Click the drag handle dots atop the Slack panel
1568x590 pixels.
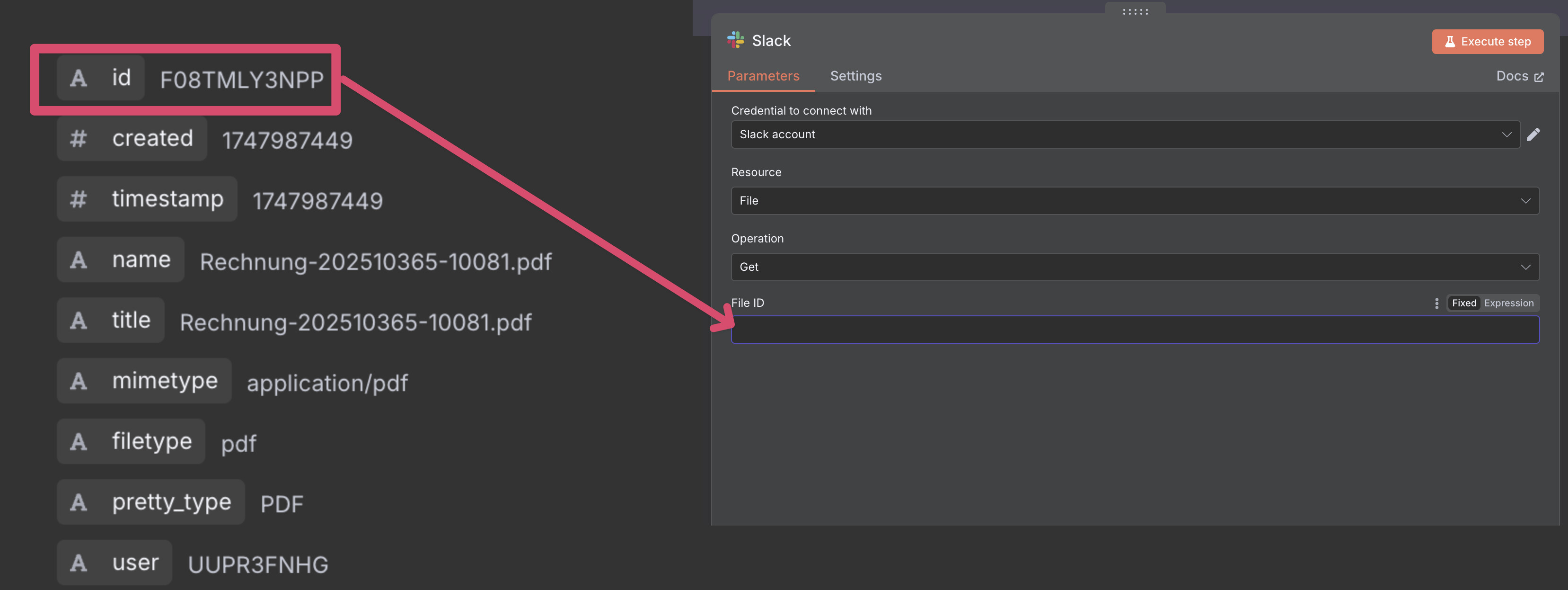1135,11
